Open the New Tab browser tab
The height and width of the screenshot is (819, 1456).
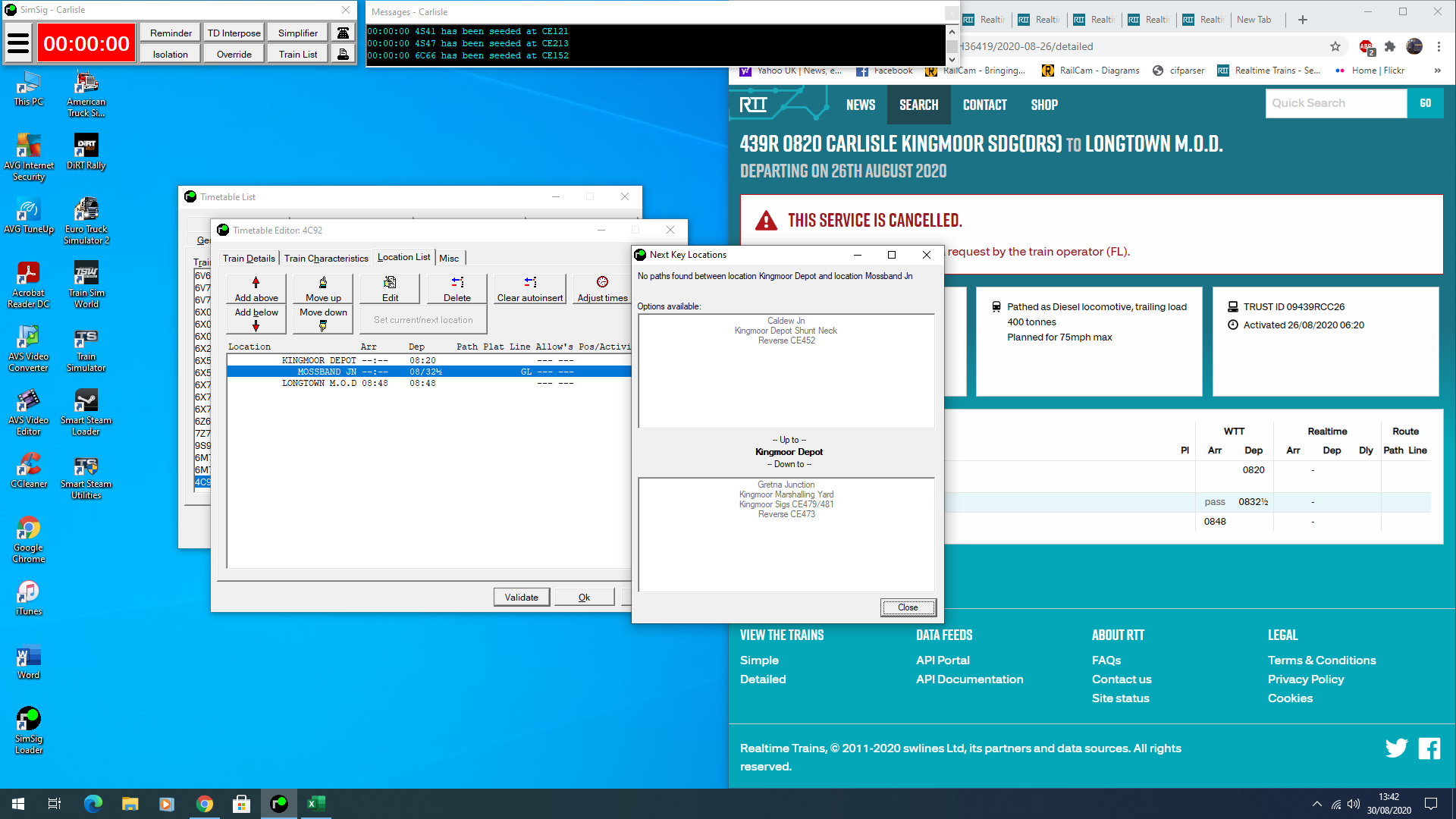click(x=1254, y=20)
